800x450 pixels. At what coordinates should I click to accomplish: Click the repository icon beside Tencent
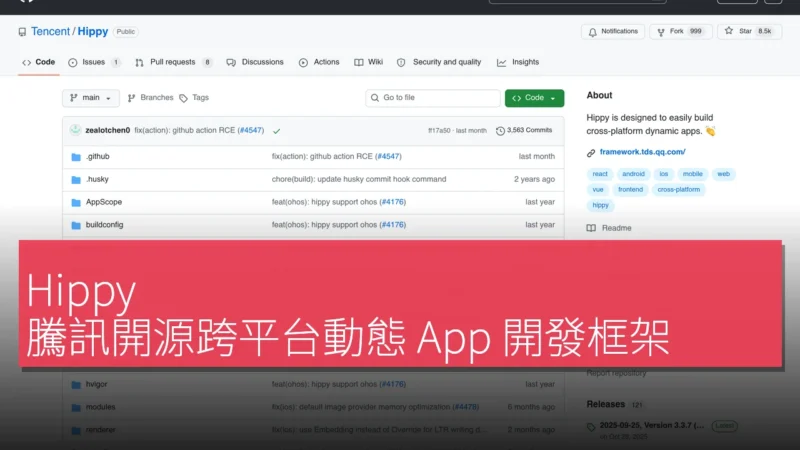pyautogui.click(x=22, y=32)
